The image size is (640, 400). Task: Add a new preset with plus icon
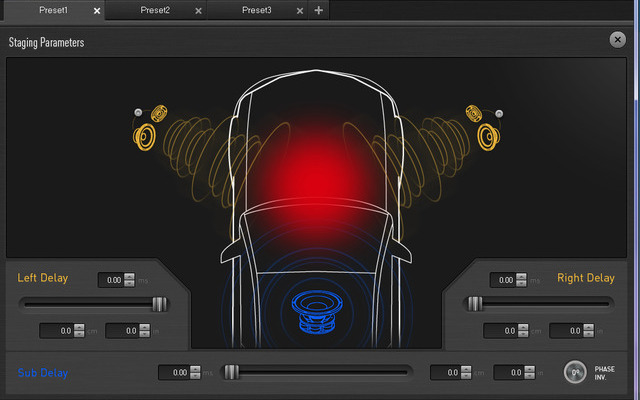point(319,10)
